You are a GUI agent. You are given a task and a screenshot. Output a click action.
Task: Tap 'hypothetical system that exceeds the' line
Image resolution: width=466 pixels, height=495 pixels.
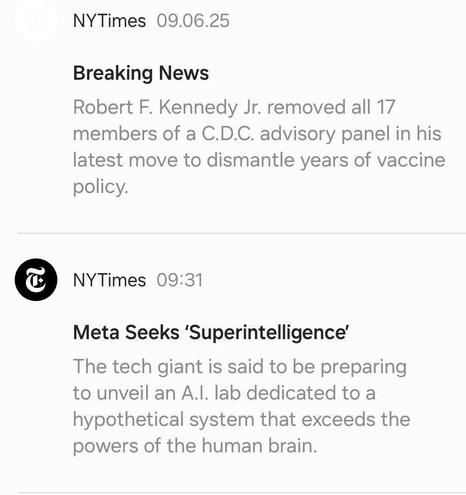click(x=241, y=419)
